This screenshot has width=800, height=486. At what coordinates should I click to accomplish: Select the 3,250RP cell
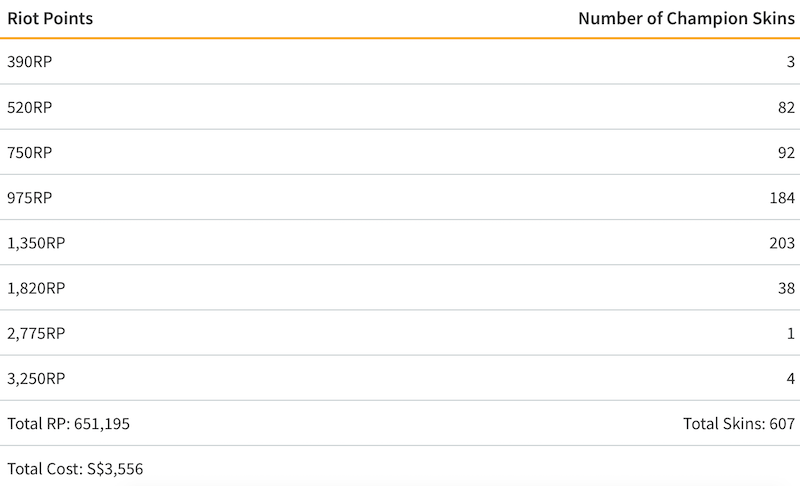(x=36, y=378)
